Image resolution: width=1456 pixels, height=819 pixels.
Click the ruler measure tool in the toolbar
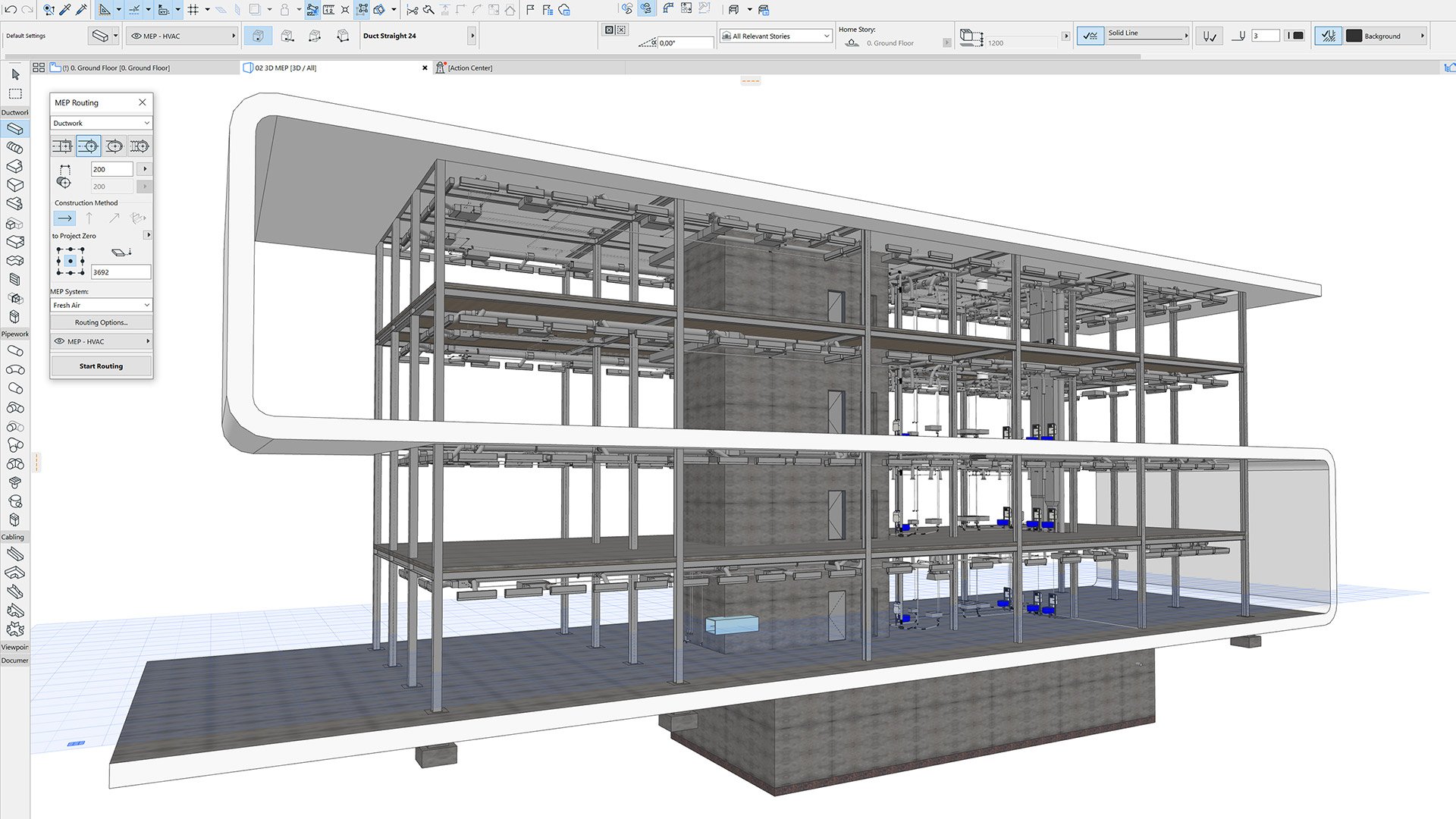[329, 10]
